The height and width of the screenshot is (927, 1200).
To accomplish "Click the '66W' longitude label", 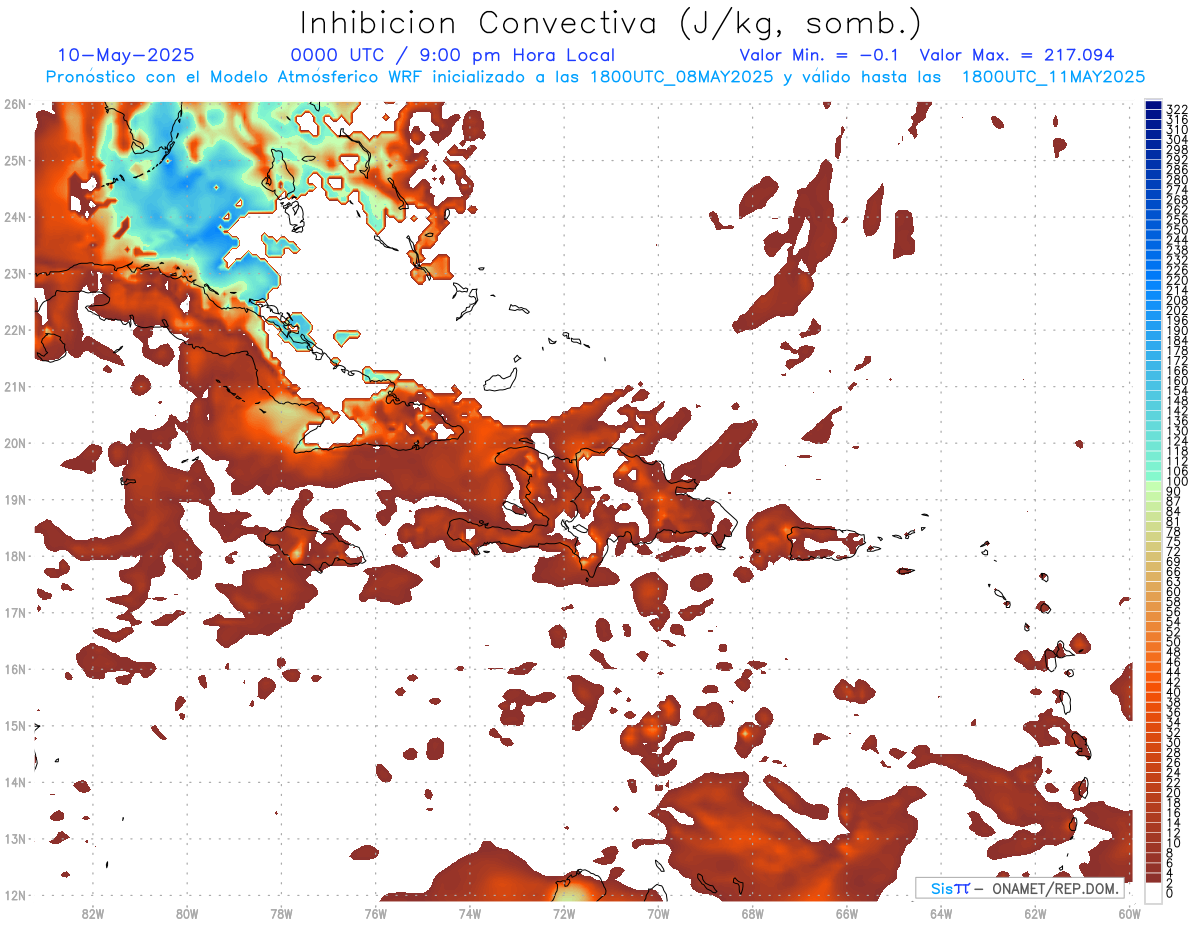I will tap(847, 913).
